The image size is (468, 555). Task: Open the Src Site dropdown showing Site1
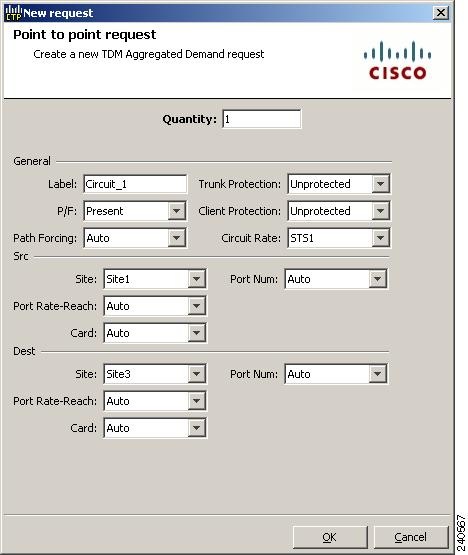(155, 279)
